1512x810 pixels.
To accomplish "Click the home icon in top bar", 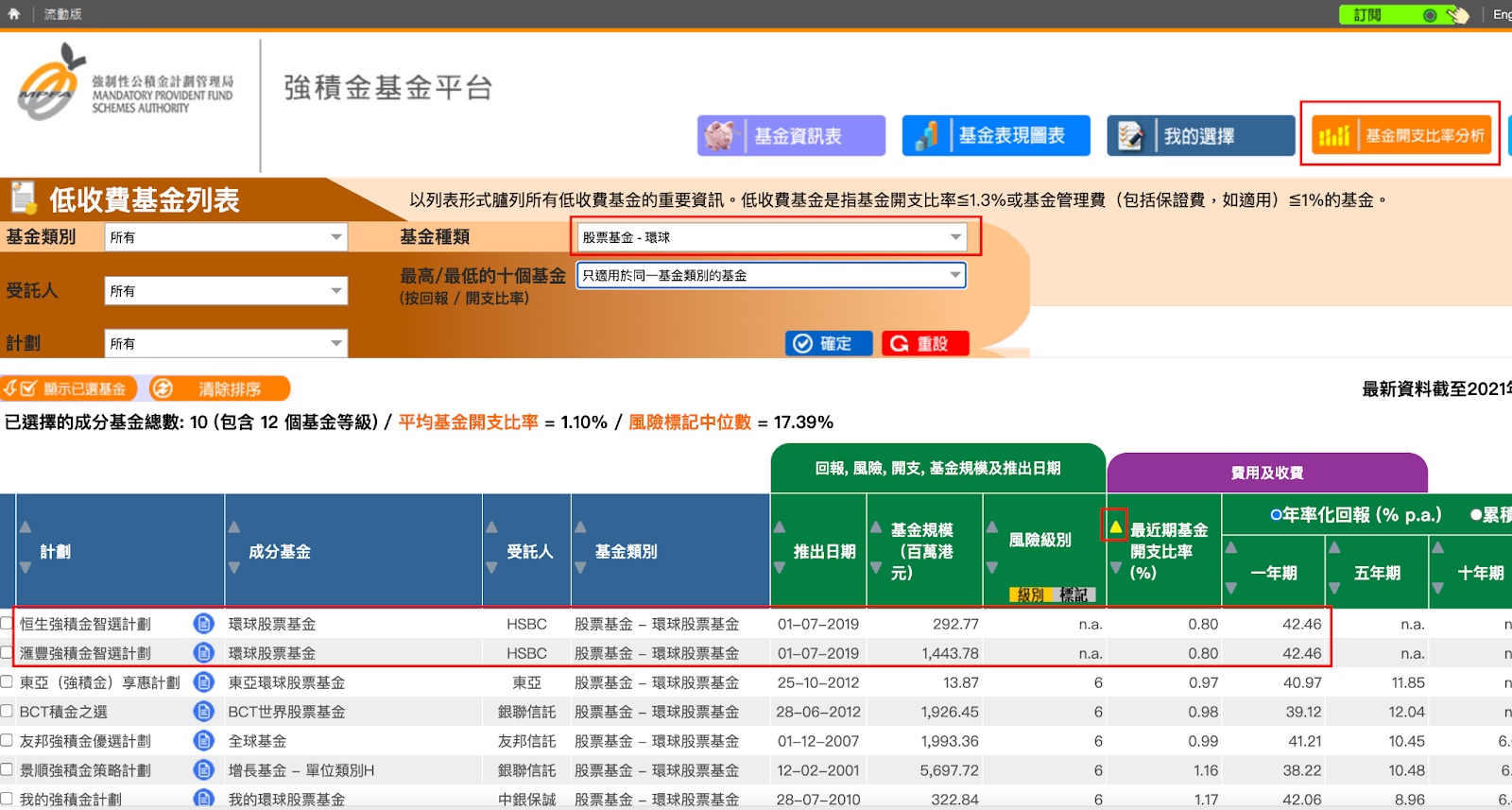I will (14, 14).
